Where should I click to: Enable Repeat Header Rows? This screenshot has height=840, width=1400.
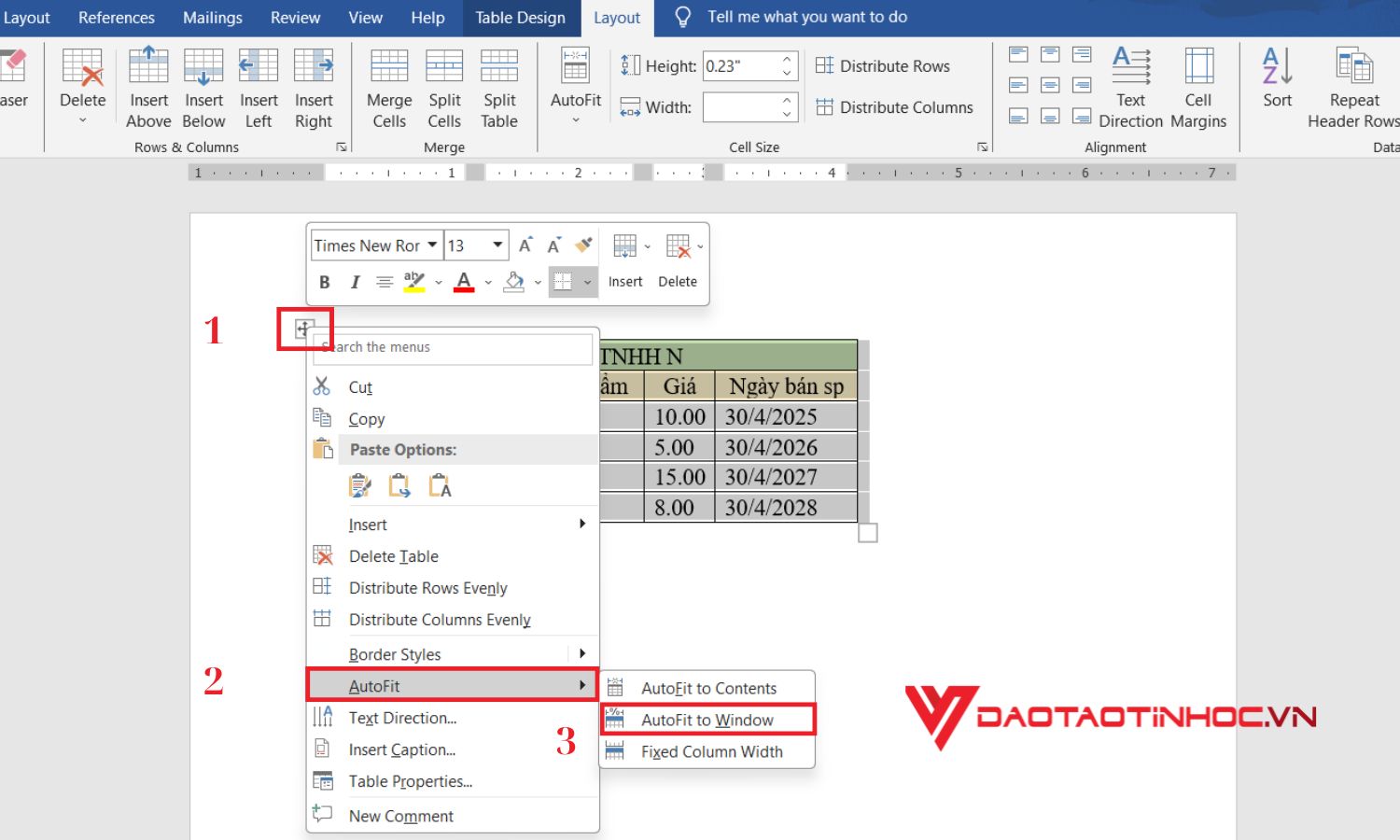1352,87
